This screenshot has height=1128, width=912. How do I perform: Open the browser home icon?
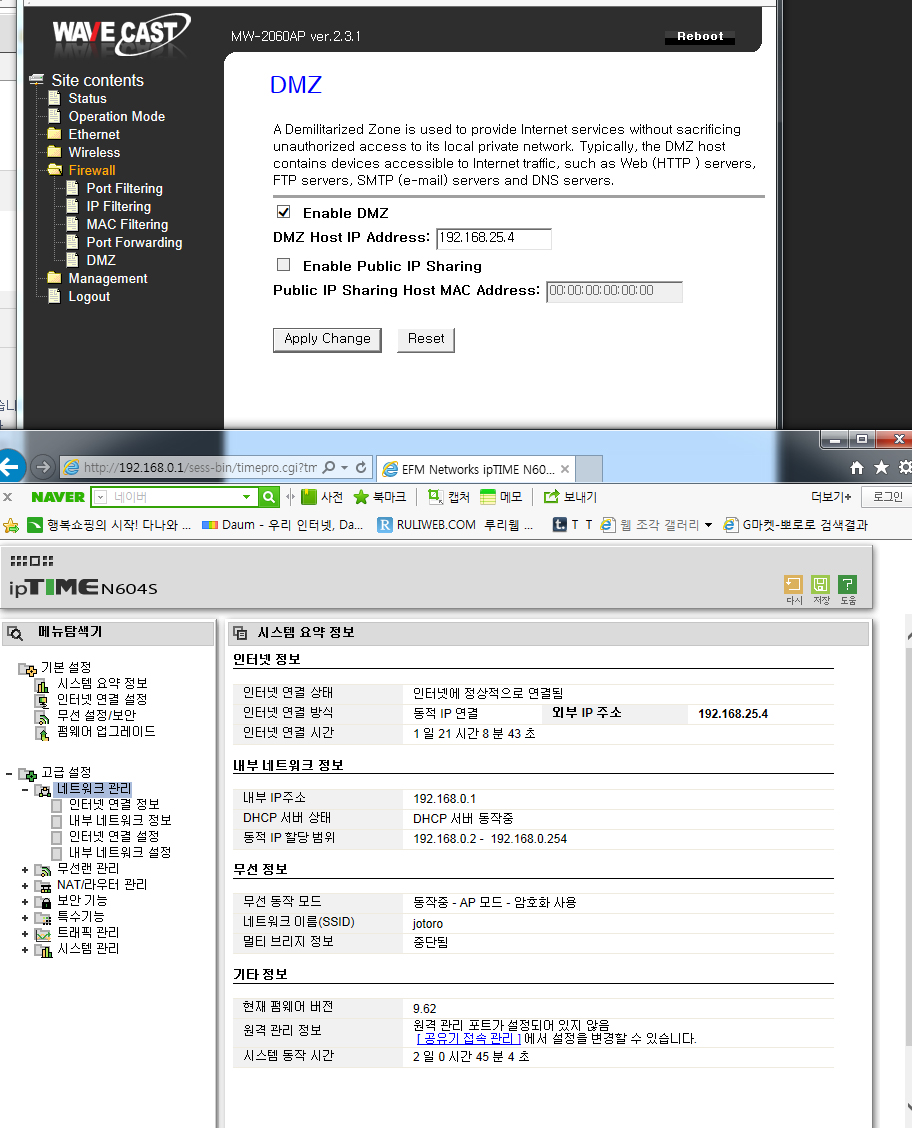(857, 468)
